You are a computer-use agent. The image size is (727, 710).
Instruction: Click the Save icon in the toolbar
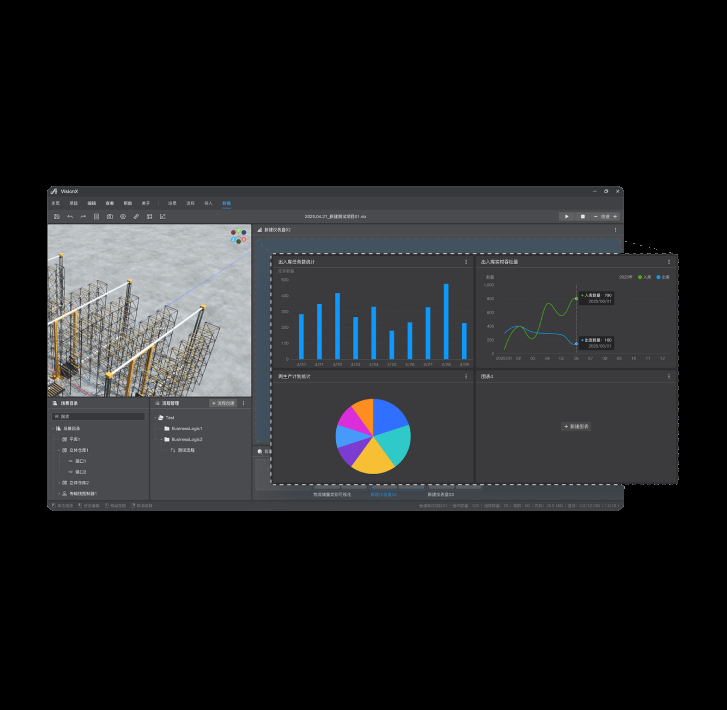click(57, 217)
